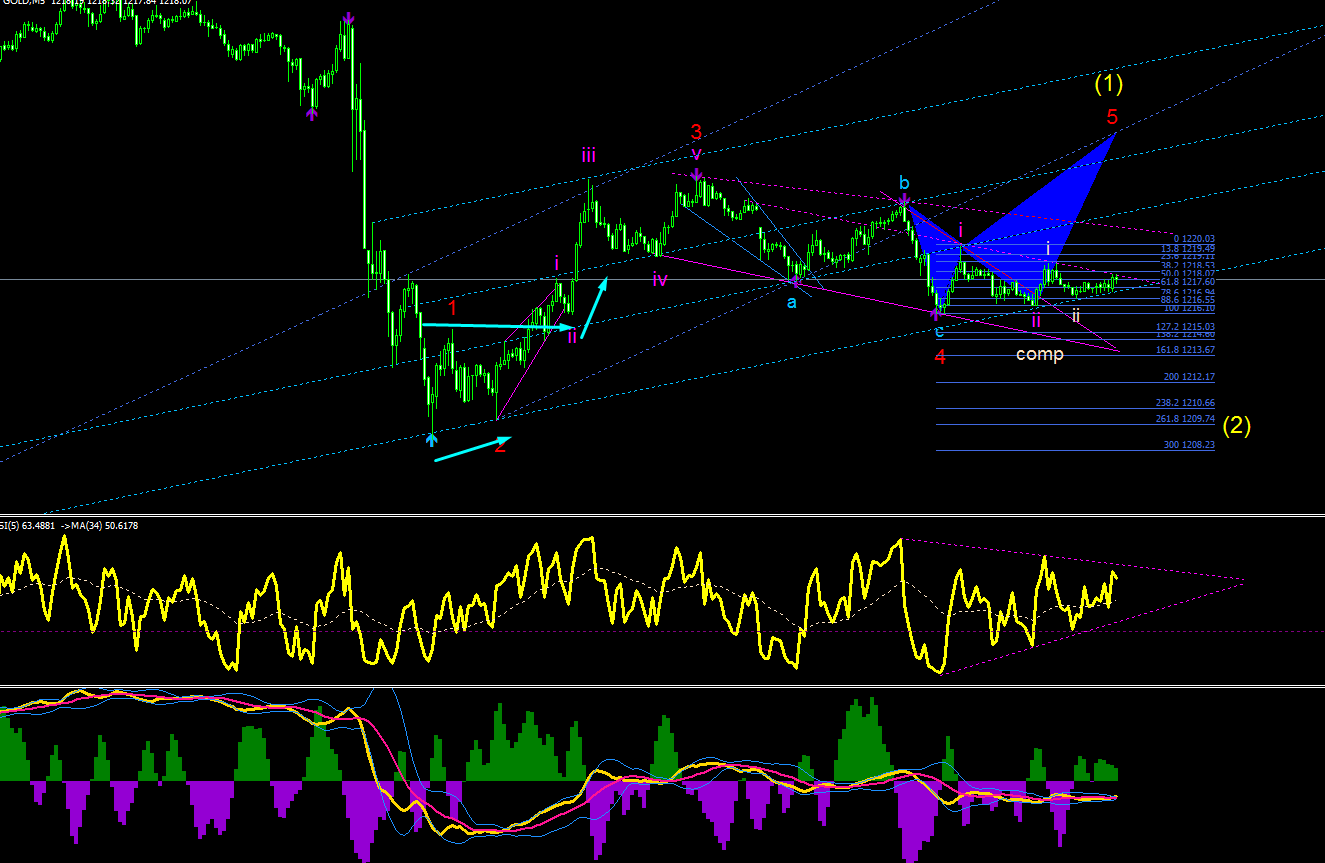Click the 238.2 1210.66 Fibonacci level label

[x=1186, y=402]
